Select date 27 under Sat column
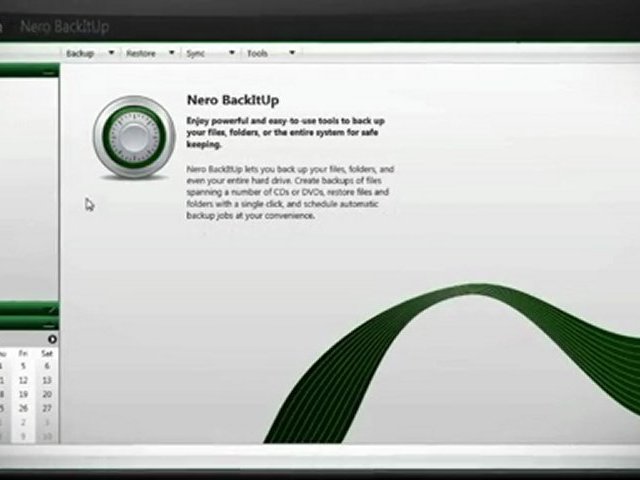Screen dimensions: 640x480 tap(47, 409)
